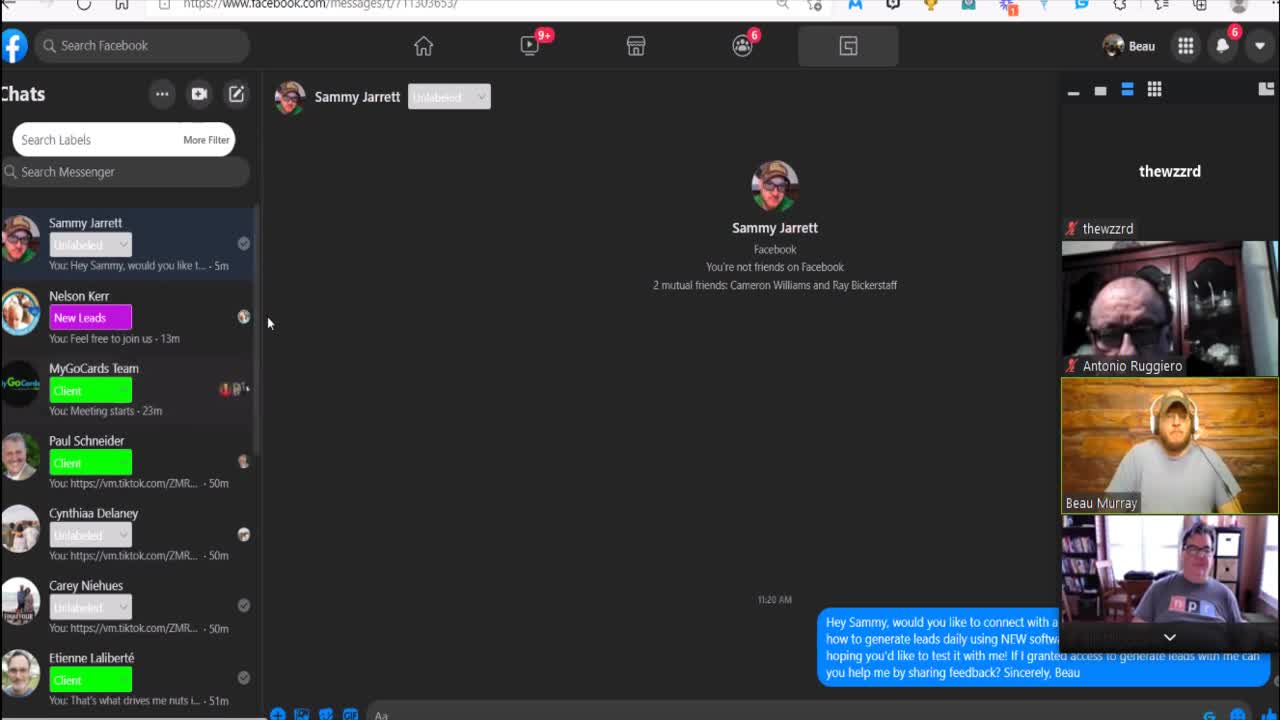The height and width of the screenshot is (720, 1280).
Task: Click Paul Schneider's Client label
Action: pos(90,463)
